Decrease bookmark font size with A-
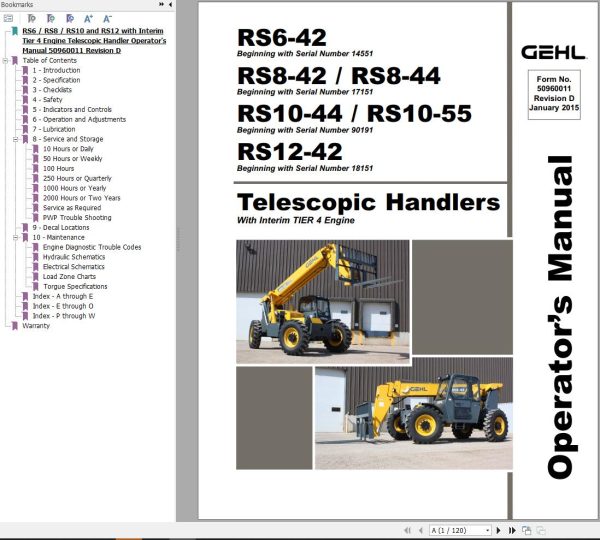Image resolution: width=600 pixels, height=540 pixels. click(x=108, y=18)
